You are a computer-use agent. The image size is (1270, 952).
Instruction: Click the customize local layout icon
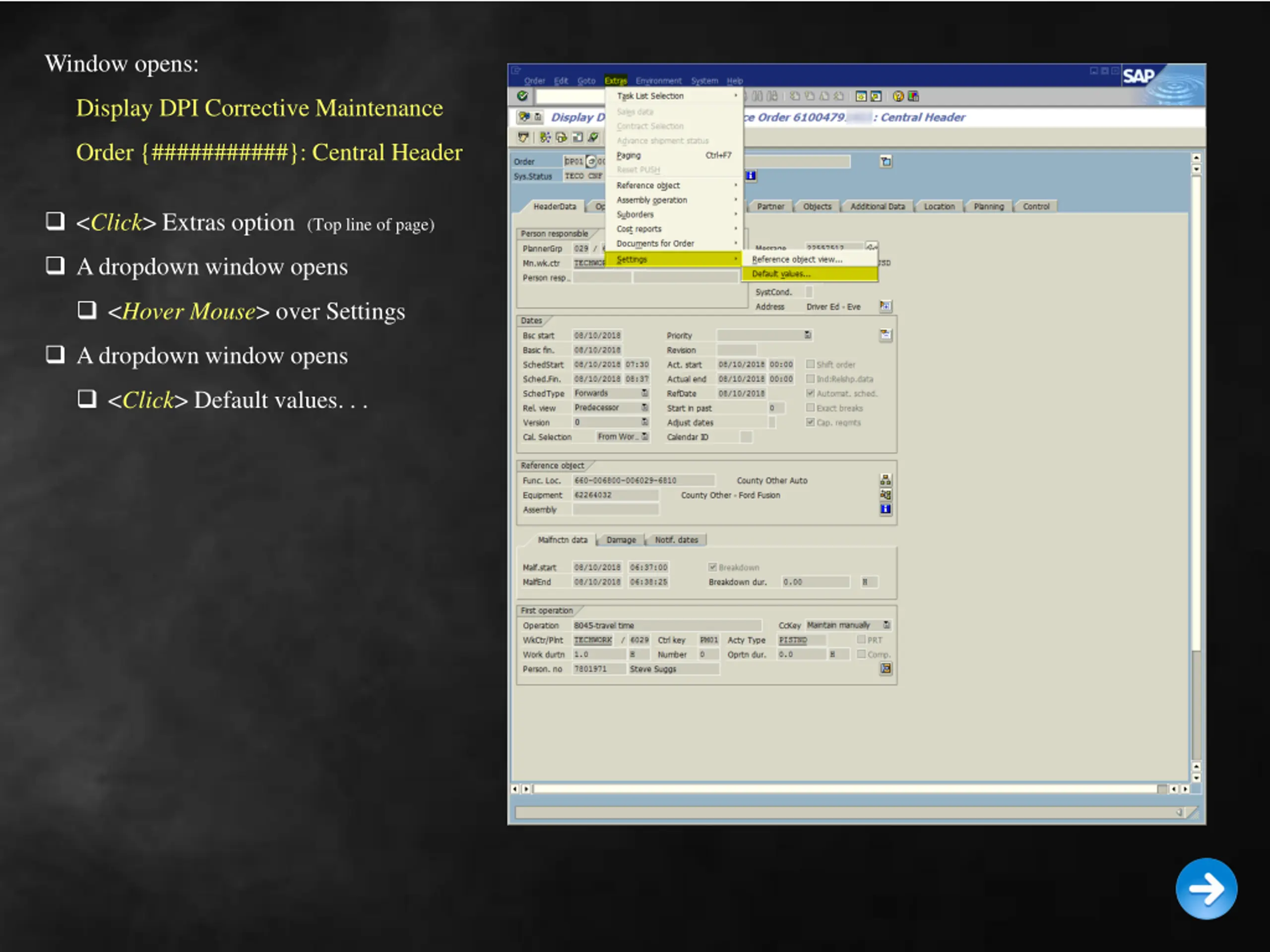pos(913,96)
